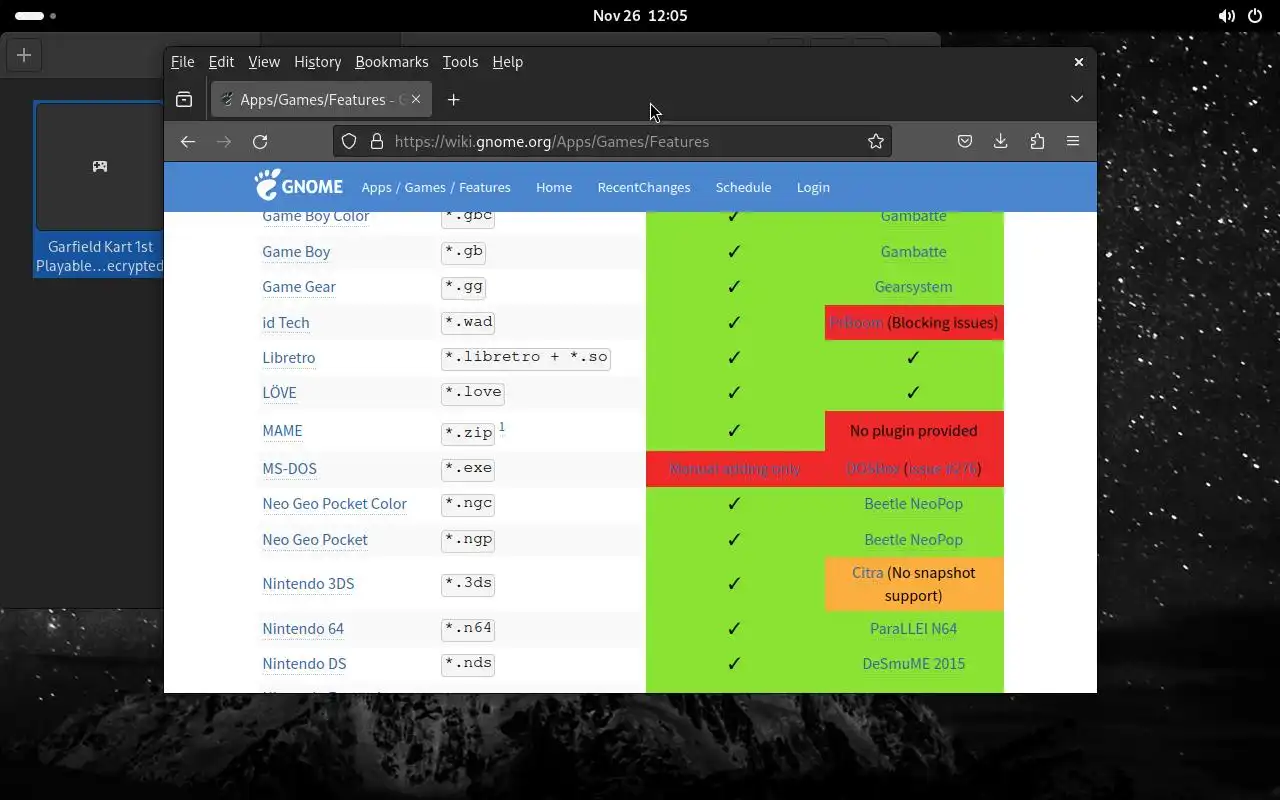
Task: Open the History menu
Action: point(318,62)
